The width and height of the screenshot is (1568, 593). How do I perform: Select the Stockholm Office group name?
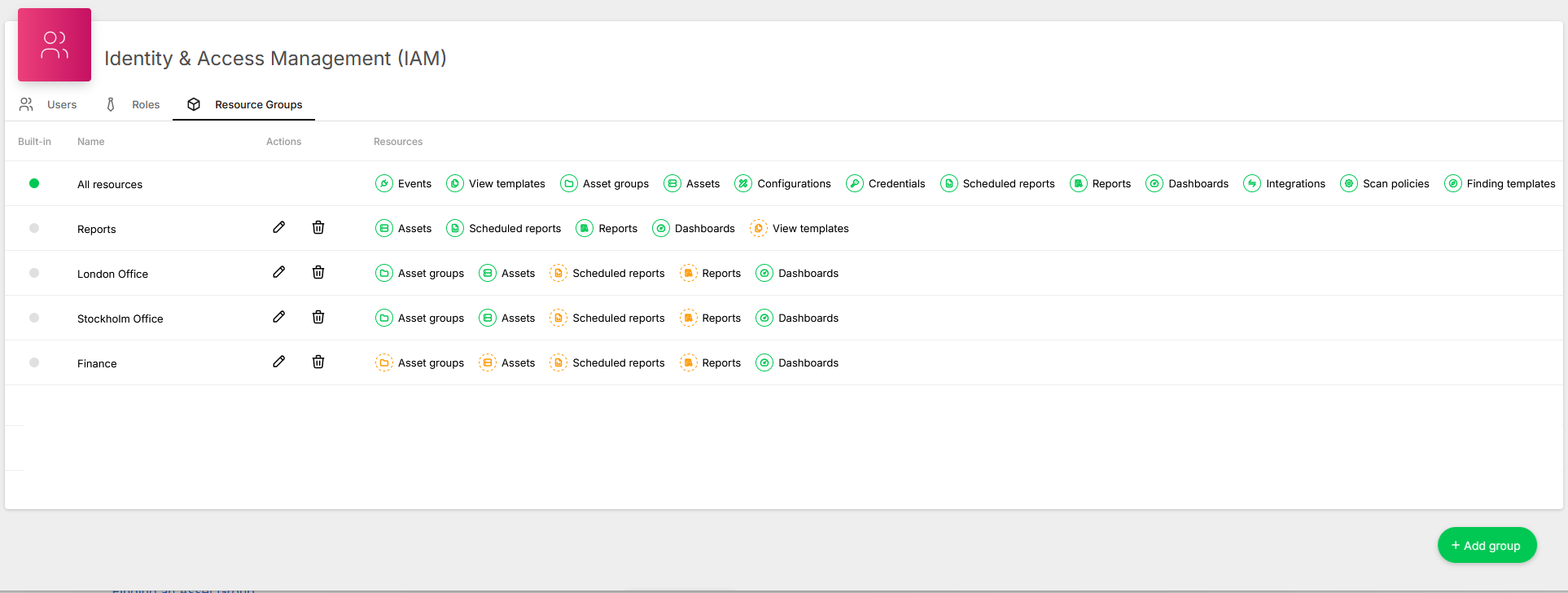coord(120,319)
